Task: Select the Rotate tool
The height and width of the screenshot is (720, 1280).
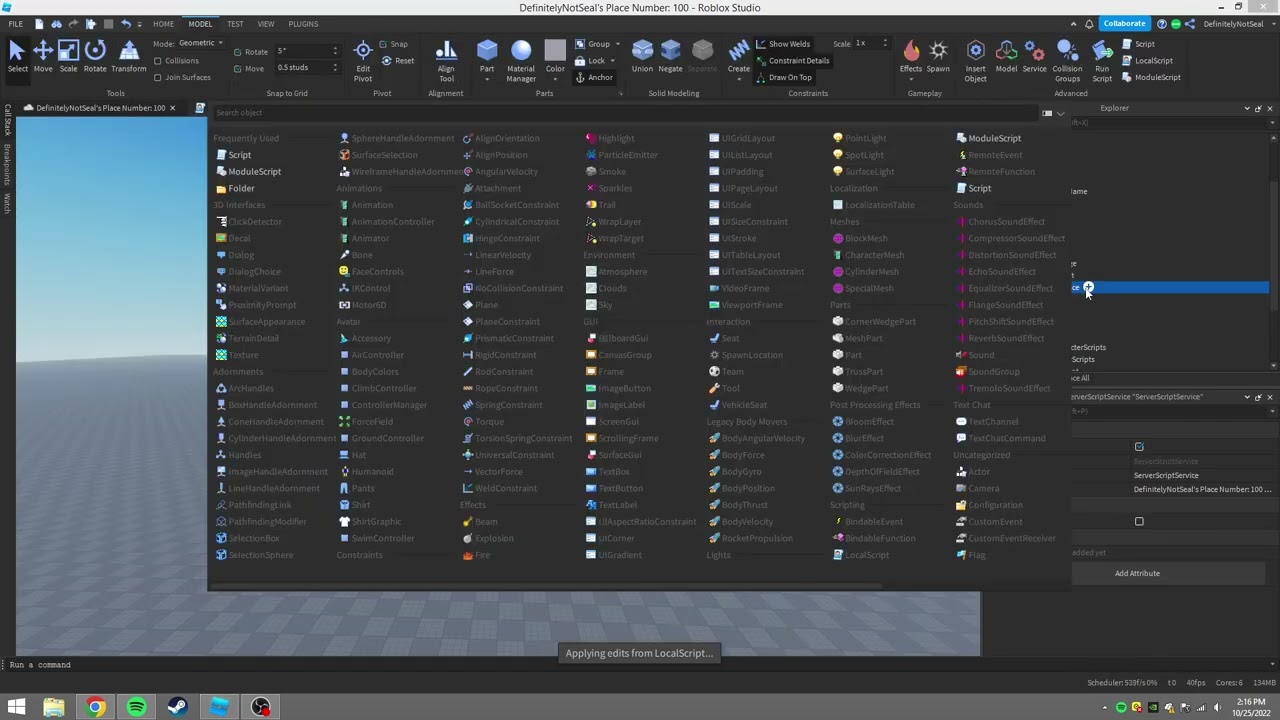Action: click(x=95, y=56)
